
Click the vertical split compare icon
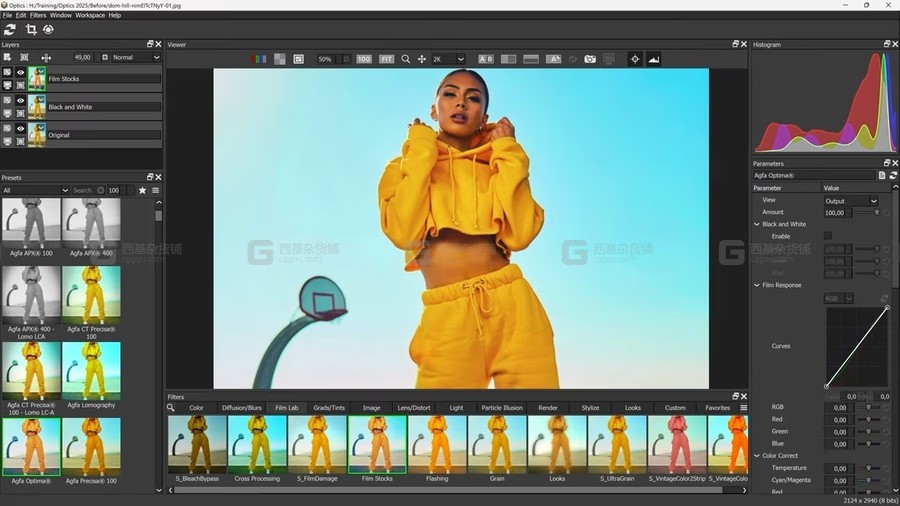click(x=509, y=59)
